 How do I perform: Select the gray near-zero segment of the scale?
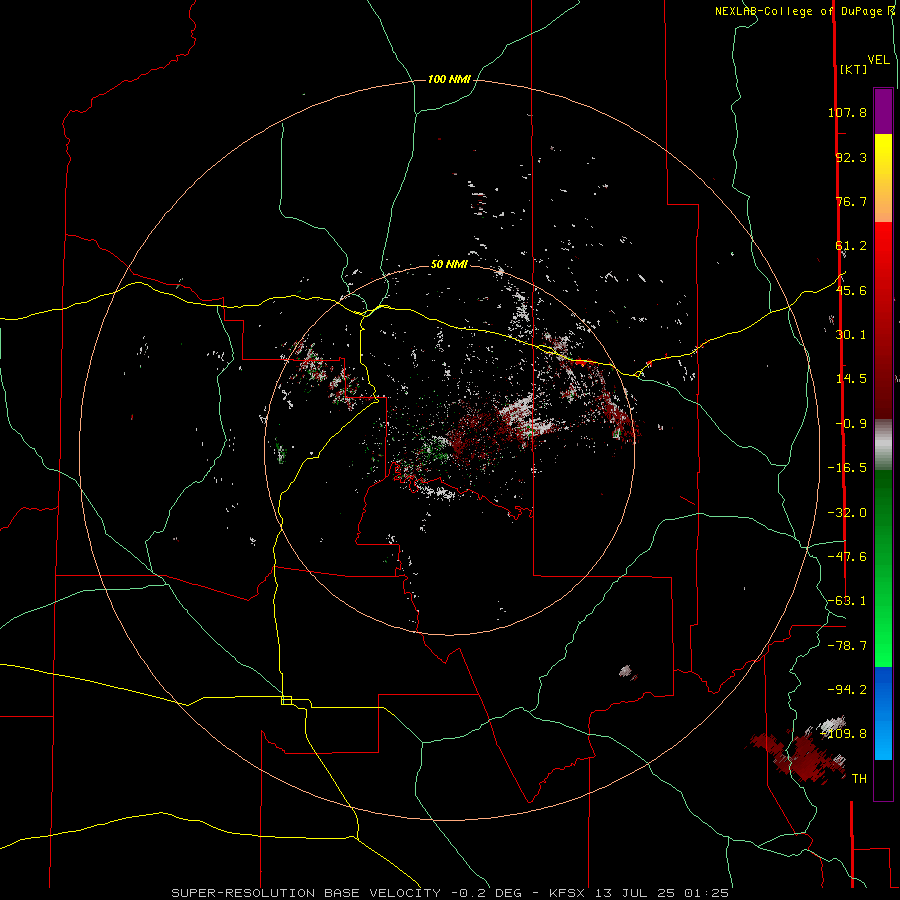click(883, 443)
